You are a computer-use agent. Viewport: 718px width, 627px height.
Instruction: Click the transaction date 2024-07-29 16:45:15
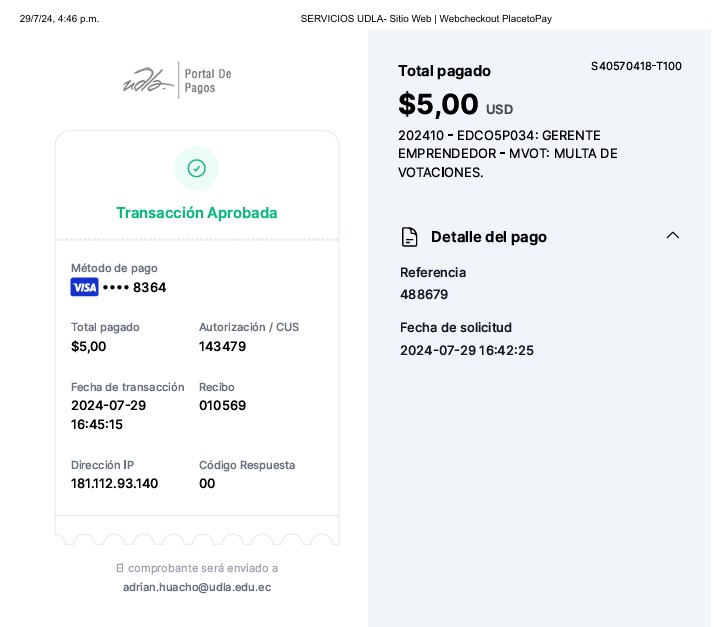[x=108, y=415]
